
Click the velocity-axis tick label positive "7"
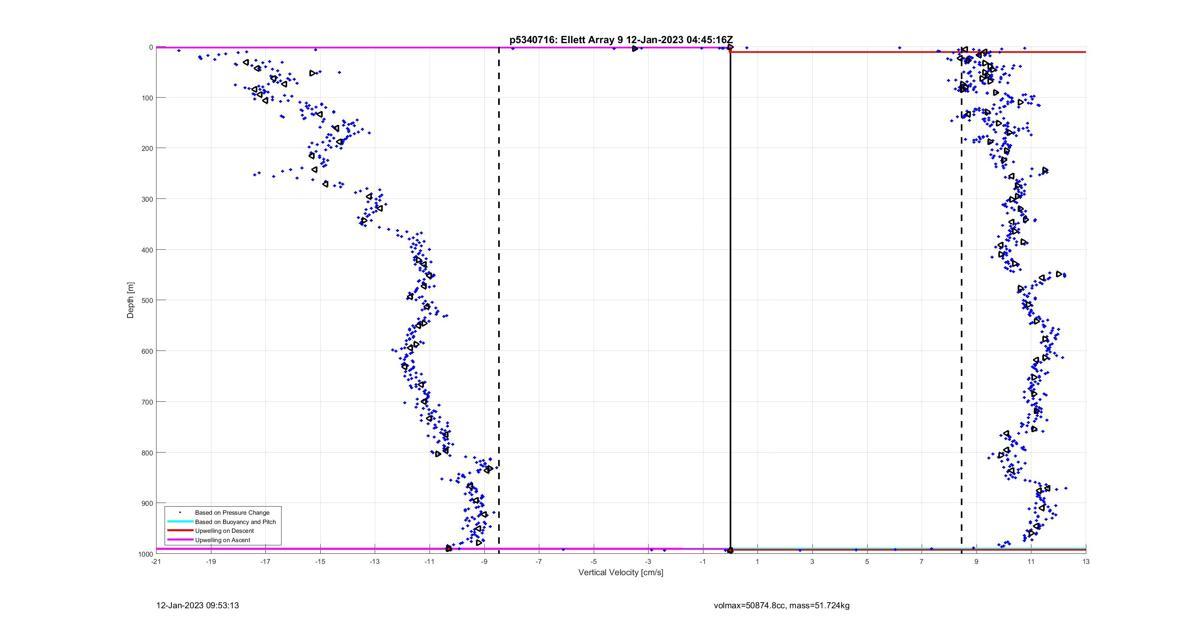click(922, 561)
